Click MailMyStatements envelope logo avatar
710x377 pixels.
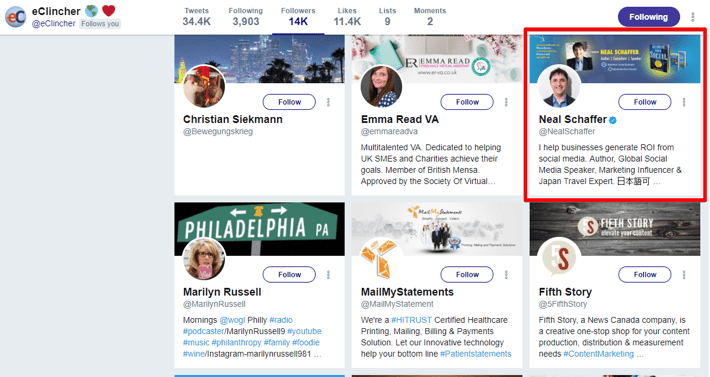click(x=381, y=258)
